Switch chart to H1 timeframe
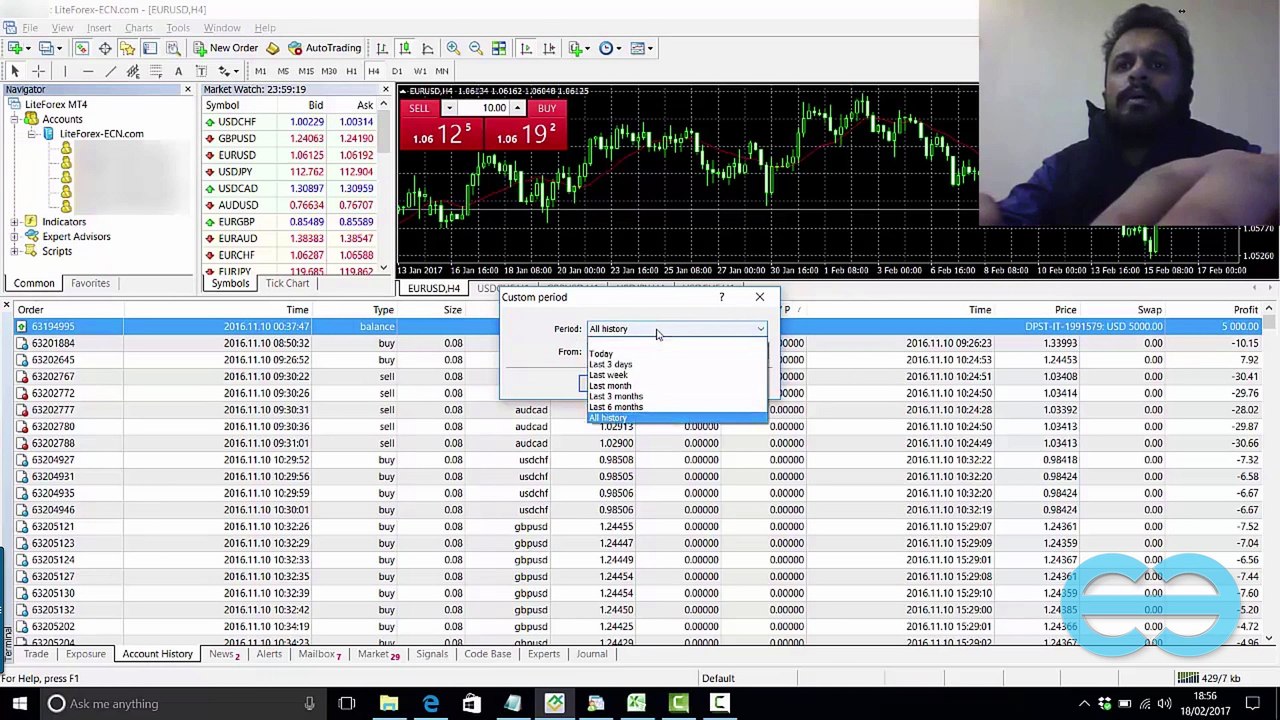This screenshot has width=1280, height=720. coord(351,71)
